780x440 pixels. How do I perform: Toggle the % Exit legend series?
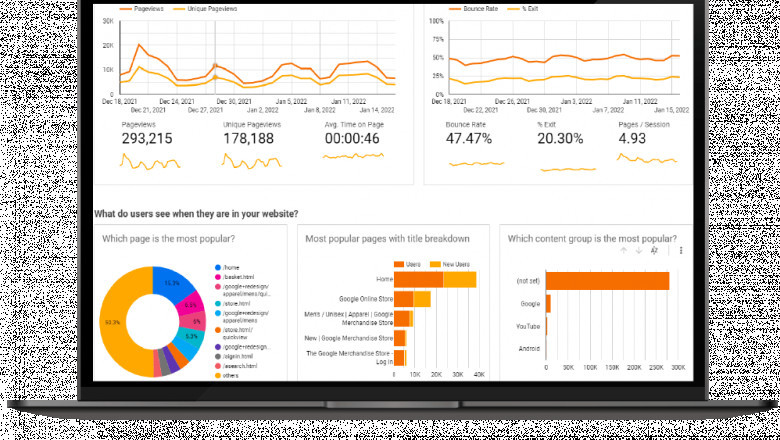coord(526,8)
